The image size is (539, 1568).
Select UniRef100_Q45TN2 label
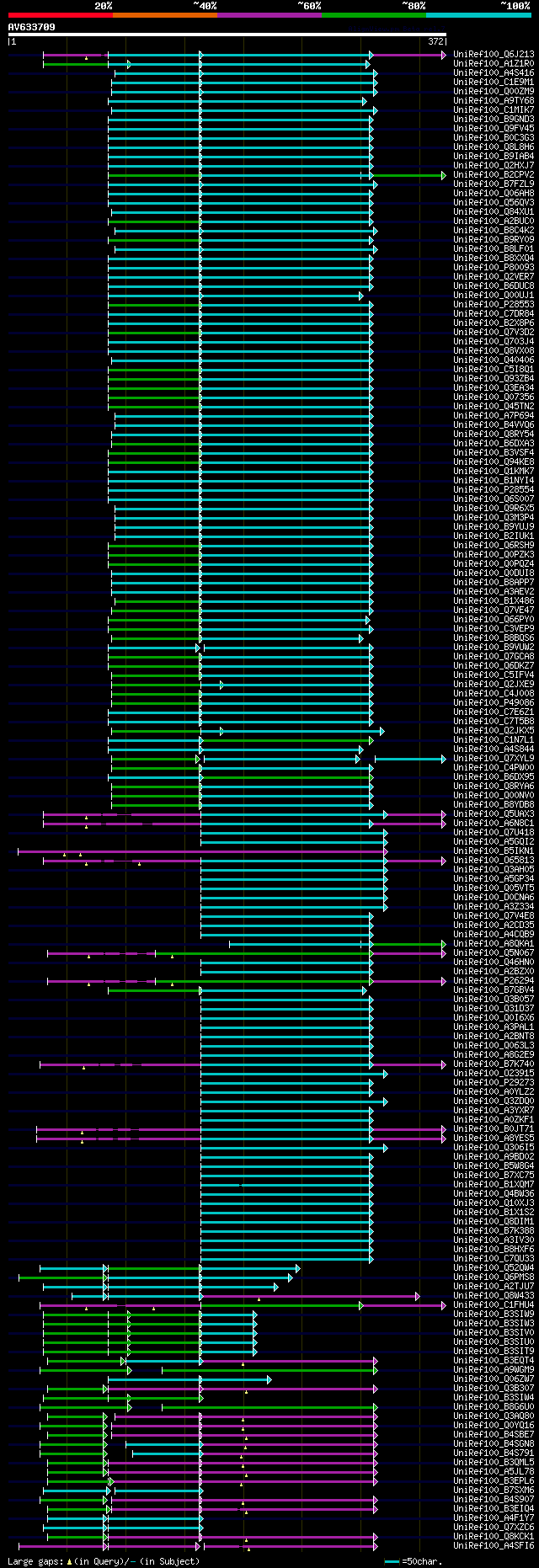click(494, 407)
